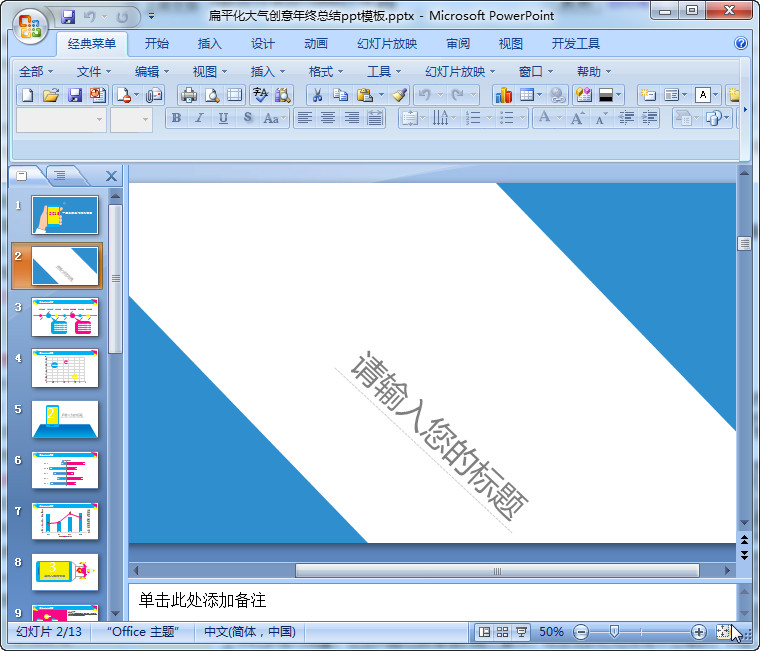Viewport: 760px width, 651px height.
Task: Copy selection icon
Action: click(x=341, y=95)
